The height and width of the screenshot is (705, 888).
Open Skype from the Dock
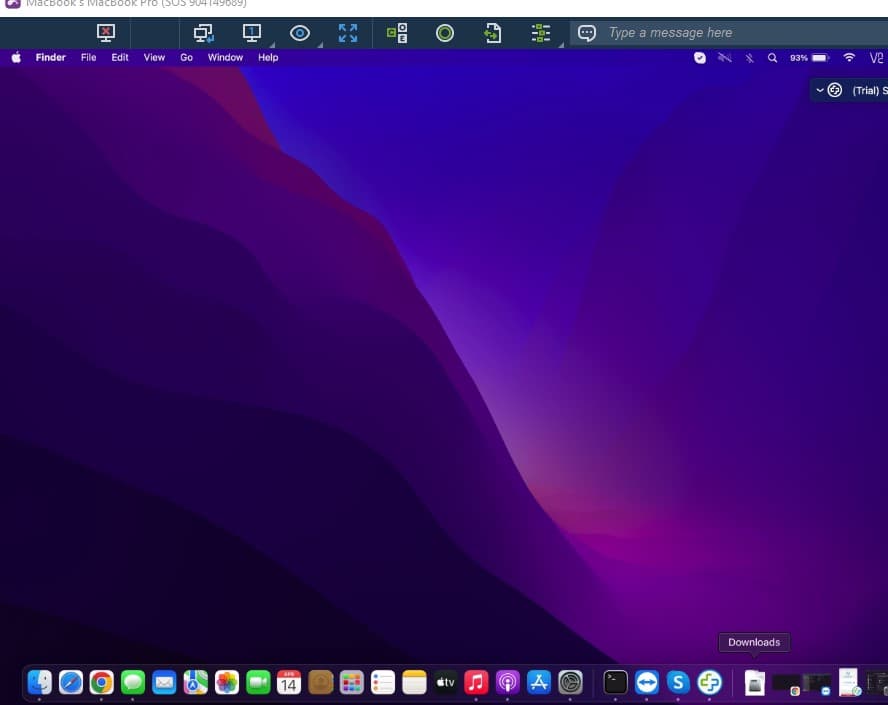678,682
